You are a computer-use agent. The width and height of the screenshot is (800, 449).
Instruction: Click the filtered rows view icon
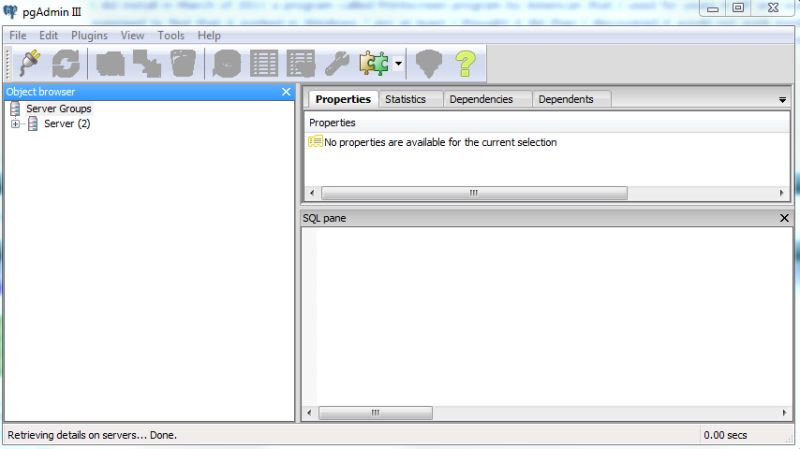click(x=301, y=64)
